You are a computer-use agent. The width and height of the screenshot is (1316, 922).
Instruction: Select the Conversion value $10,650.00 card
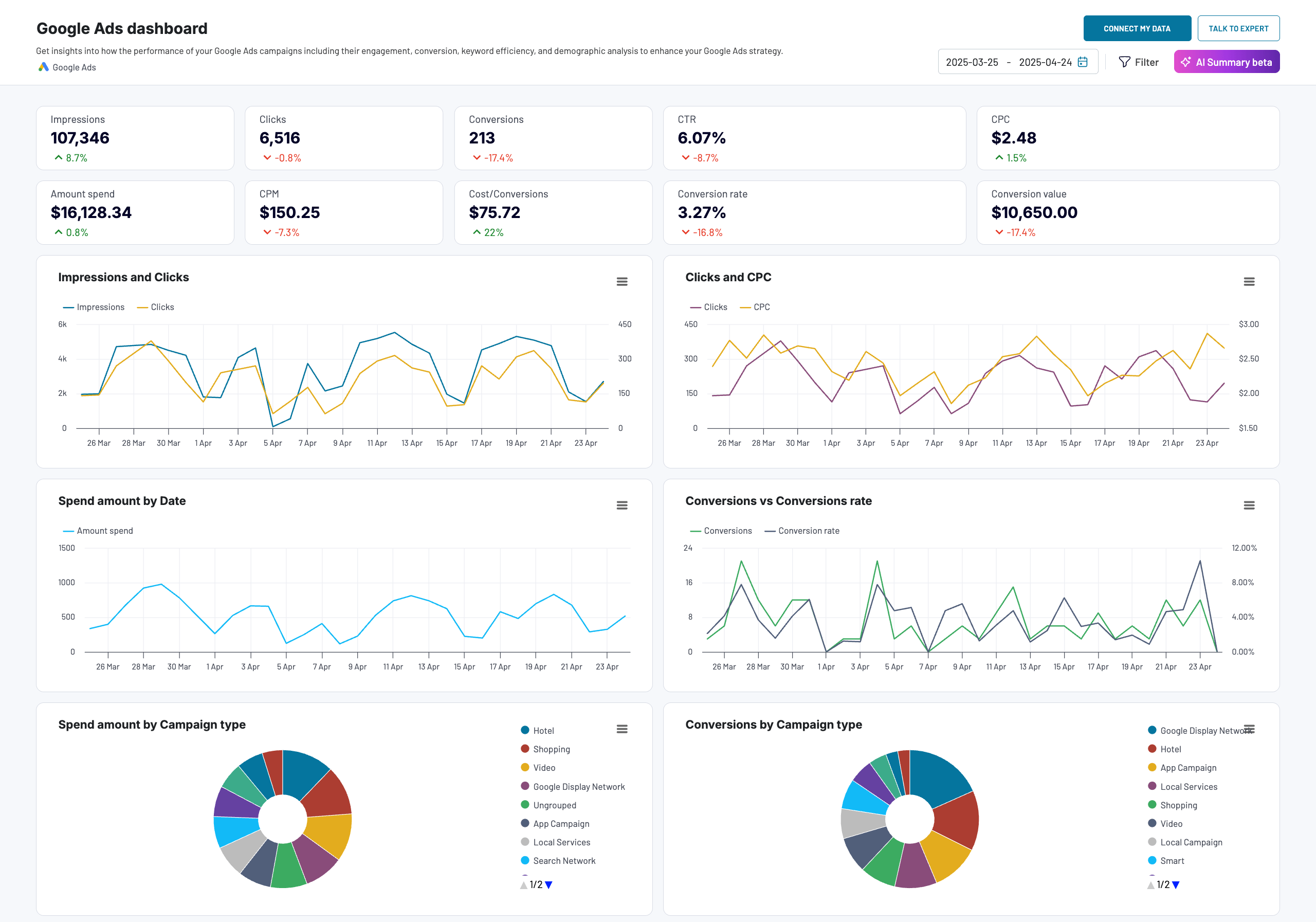pos(1128,213)
